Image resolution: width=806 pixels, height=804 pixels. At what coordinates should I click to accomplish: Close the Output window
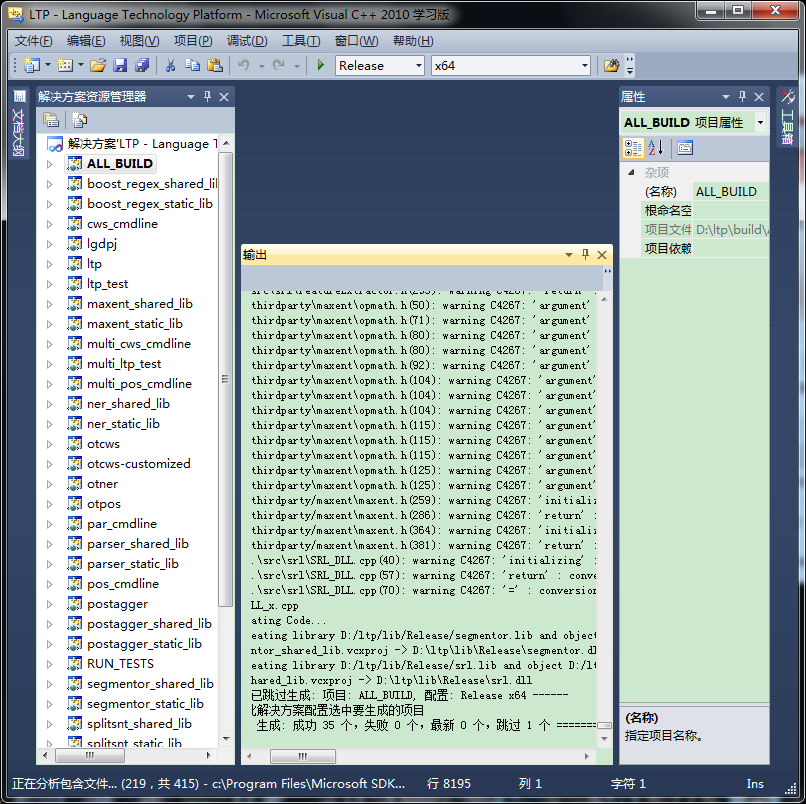pos(602,255)
